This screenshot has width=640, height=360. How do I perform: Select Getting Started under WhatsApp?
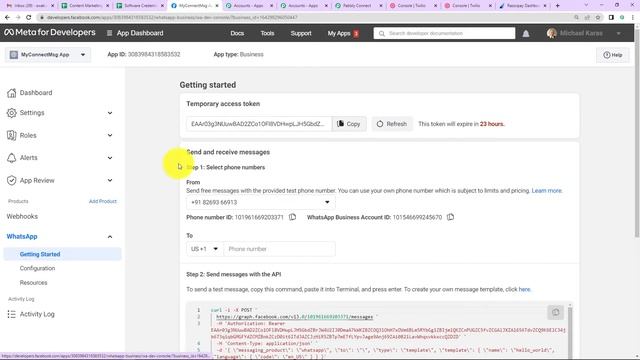[62, 254]
